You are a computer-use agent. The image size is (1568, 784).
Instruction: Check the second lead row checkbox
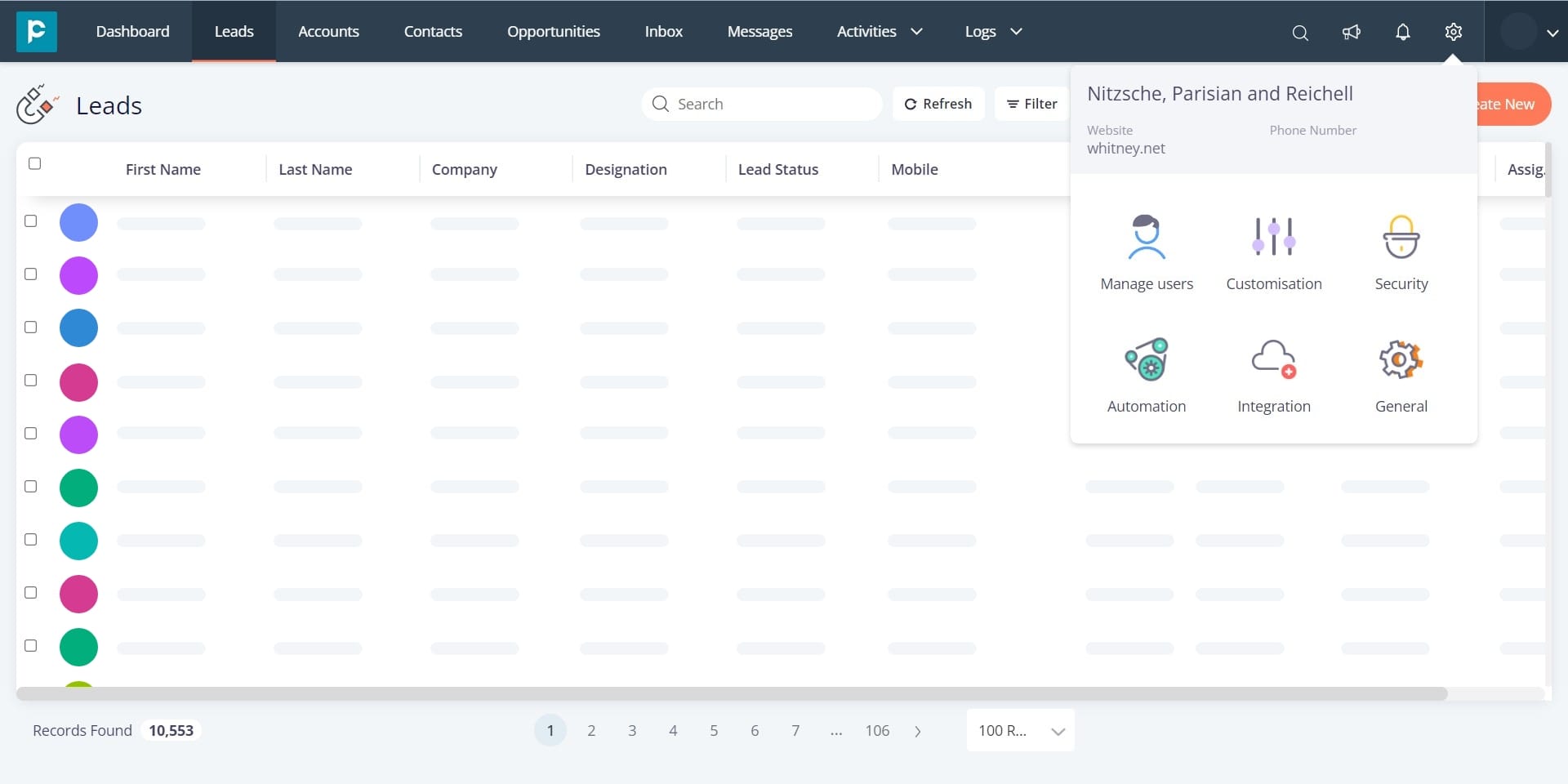click(31, 274)
